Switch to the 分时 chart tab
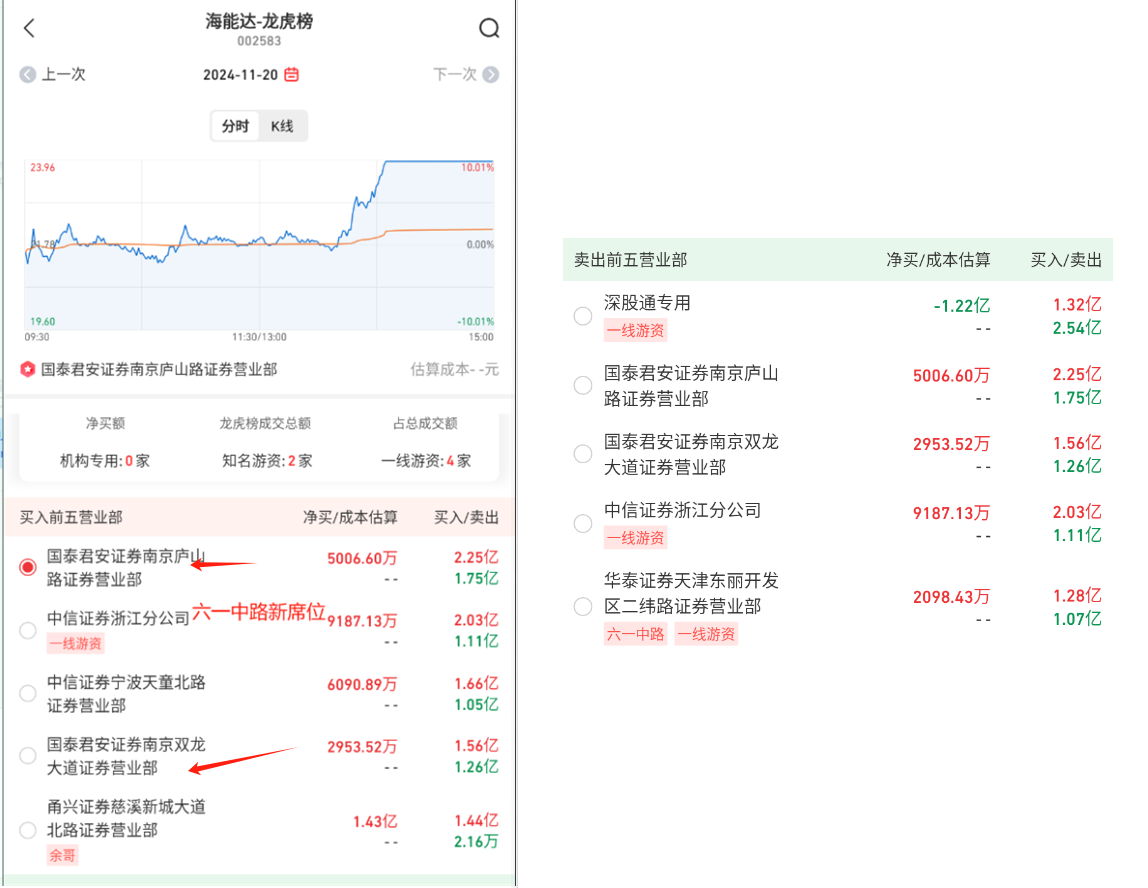This screenshot has width=1148, height=888. [x=235, y=126]
